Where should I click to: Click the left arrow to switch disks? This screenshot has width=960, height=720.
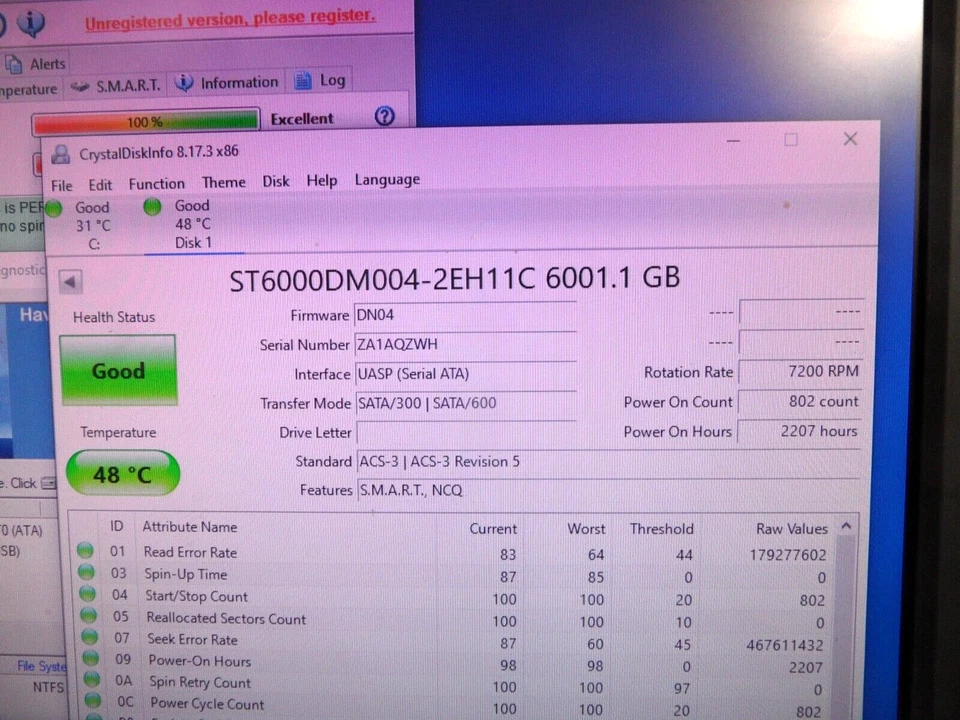pos(69,281)
